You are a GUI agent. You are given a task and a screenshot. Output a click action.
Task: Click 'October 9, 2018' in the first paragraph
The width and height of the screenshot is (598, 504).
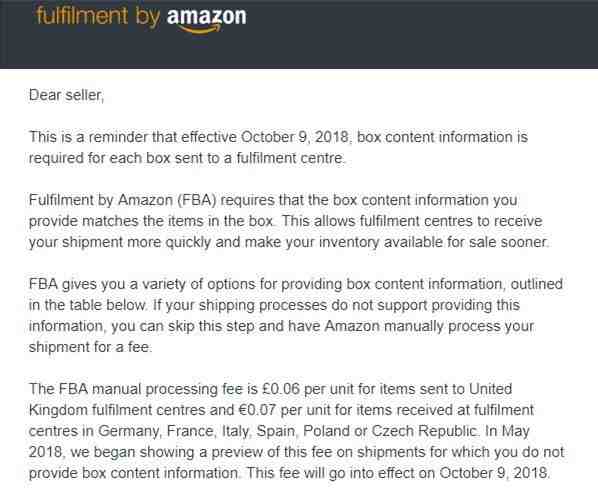(x=295, y=137)
